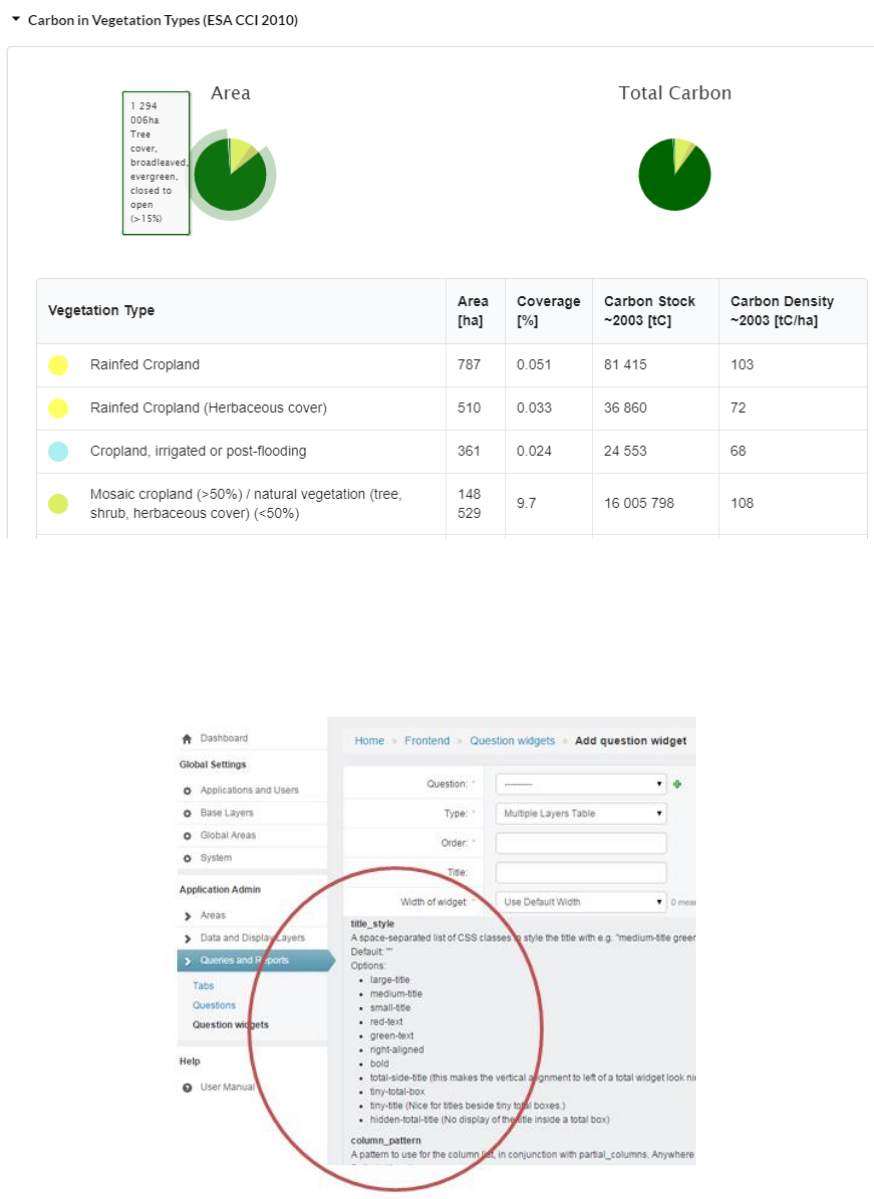
Task: Collapse the Carbon in Vegetation Types section
Action: click(15, 19)
